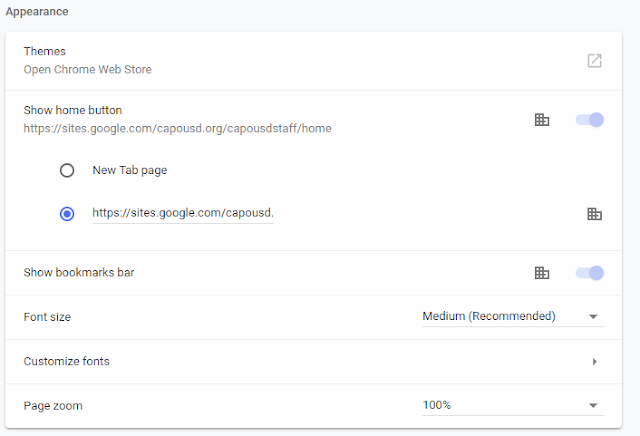Open the Page zoom dropdown
Image resolution: width=640 pixels, height=436 pixels.
(512, 405)
